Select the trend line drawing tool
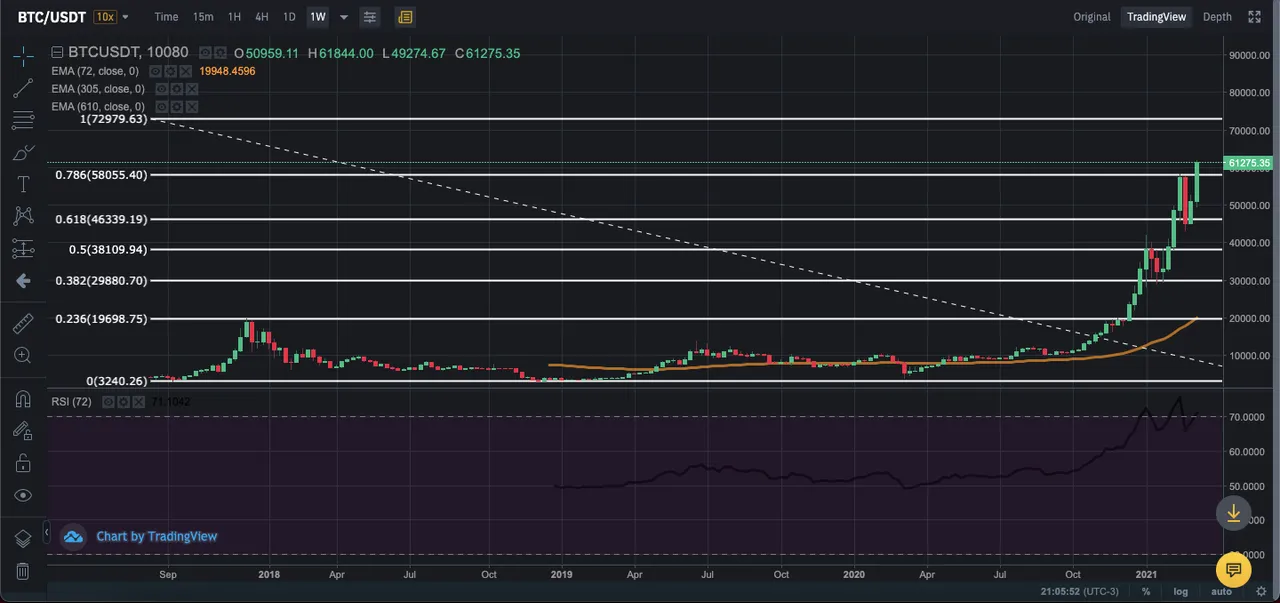Screen dimensions: 1280x603 [x=22, y=88]
